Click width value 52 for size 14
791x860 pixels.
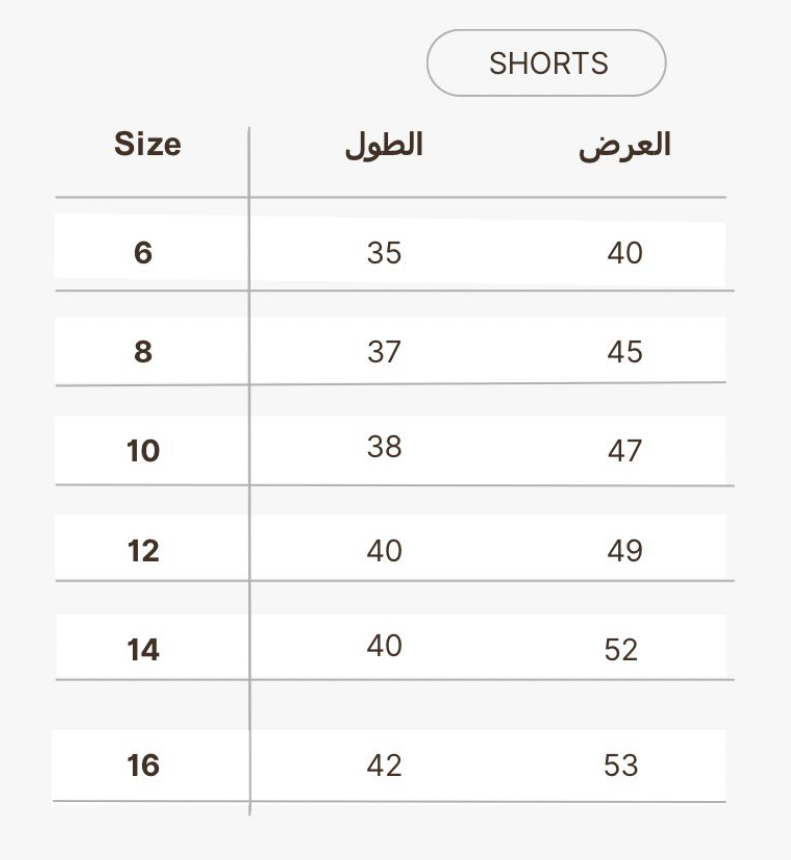pyautogui.click(x=621, y=650)
